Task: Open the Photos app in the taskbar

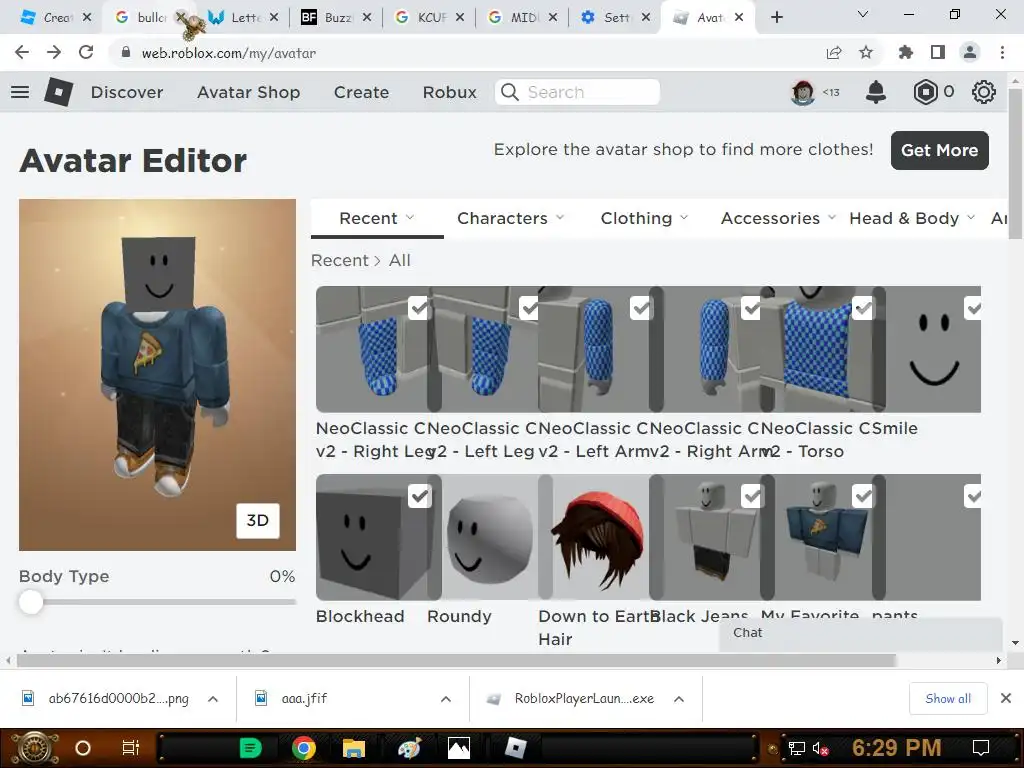Action: pyautogui.click(x=459, y=748)
